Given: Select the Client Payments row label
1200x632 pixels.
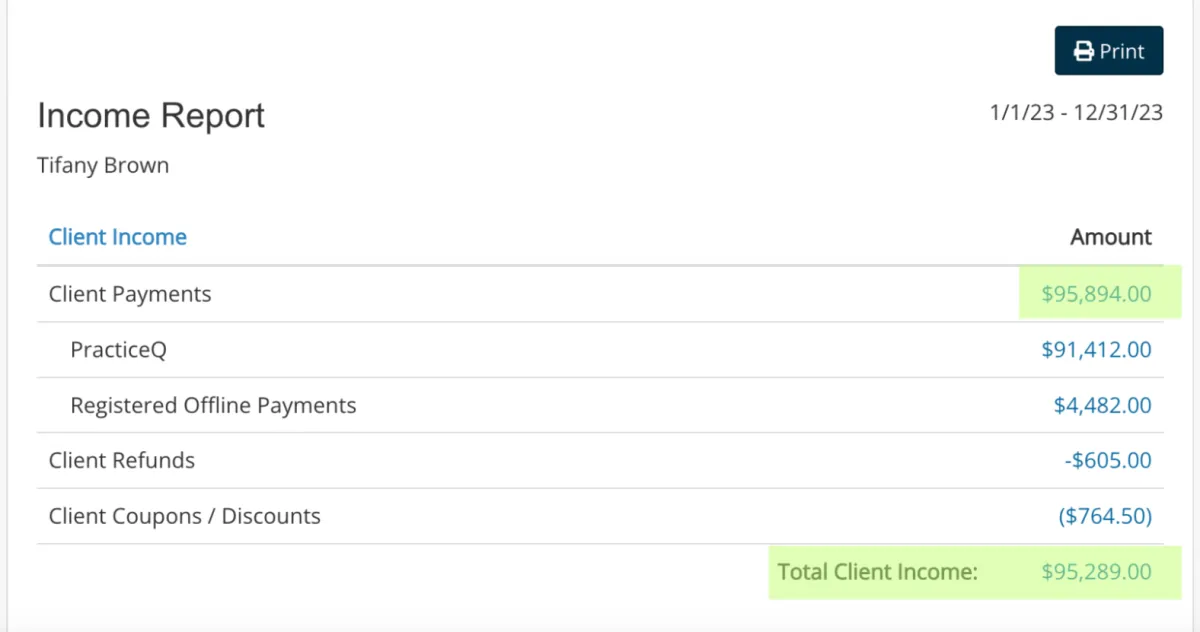Looking at the screenshot, I should [130, 294].
